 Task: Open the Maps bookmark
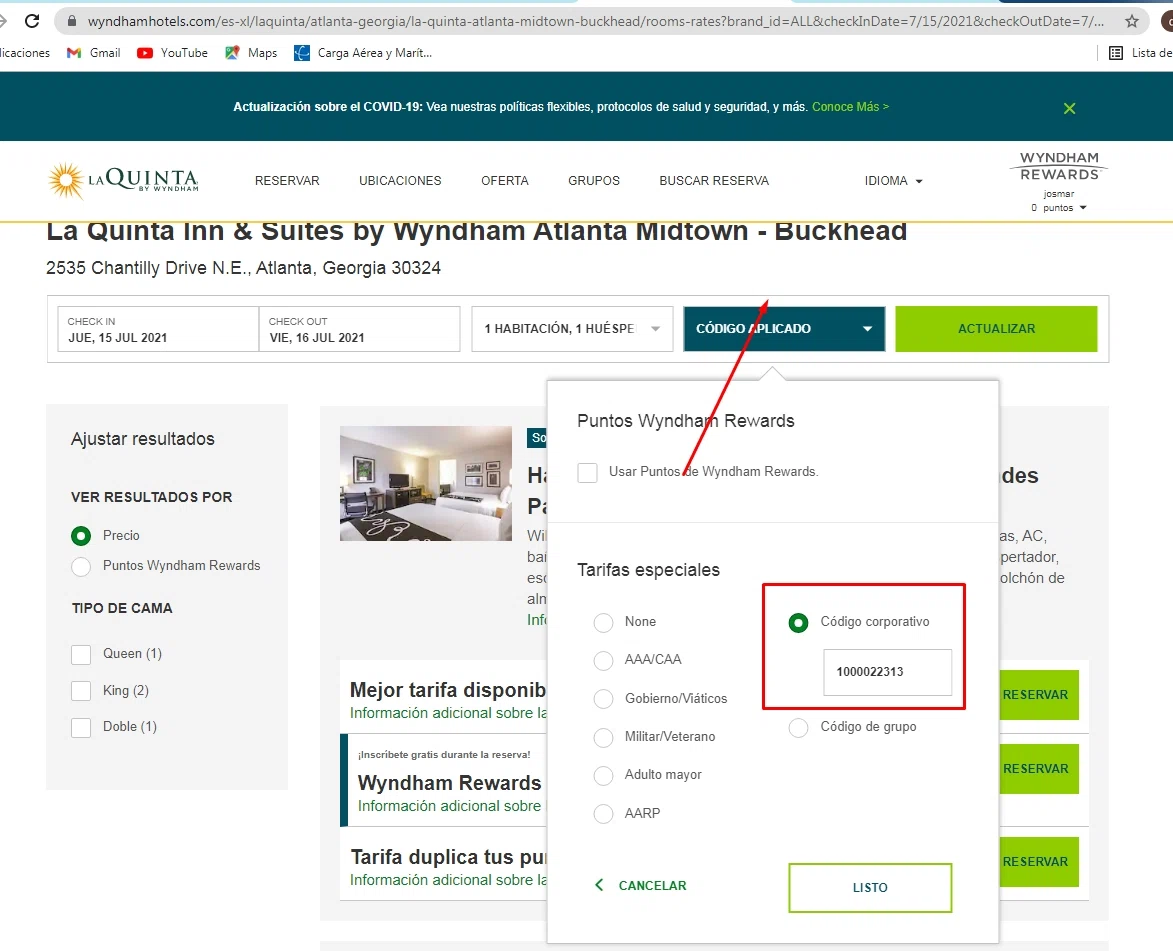pos(251,53)
